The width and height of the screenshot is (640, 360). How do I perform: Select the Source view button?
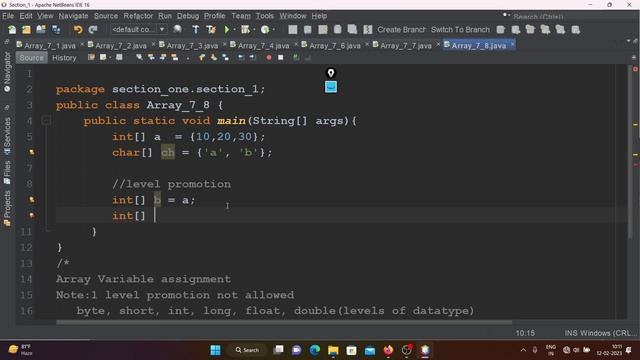pyautogui.click(x=31, y=58)
